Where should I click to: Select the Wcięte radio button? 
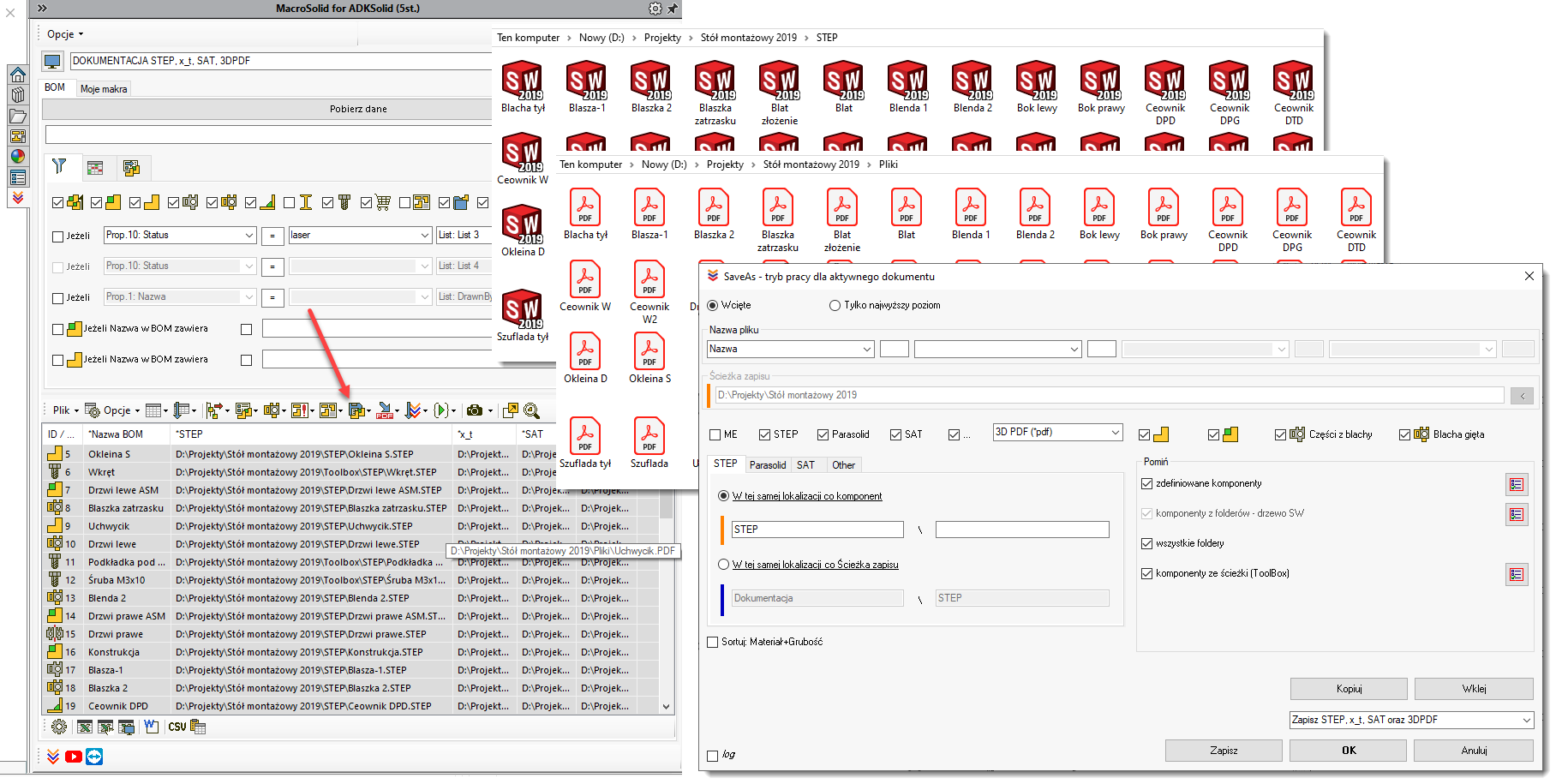(x=713, y=306)
